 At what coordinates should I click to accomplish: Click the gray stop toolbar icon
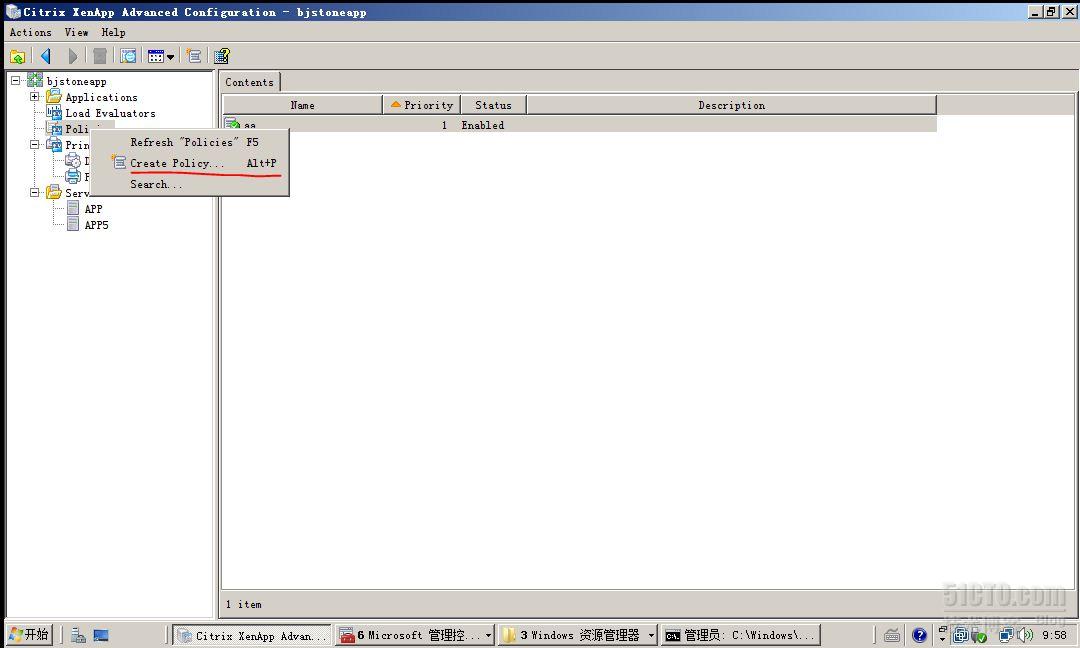100,56
